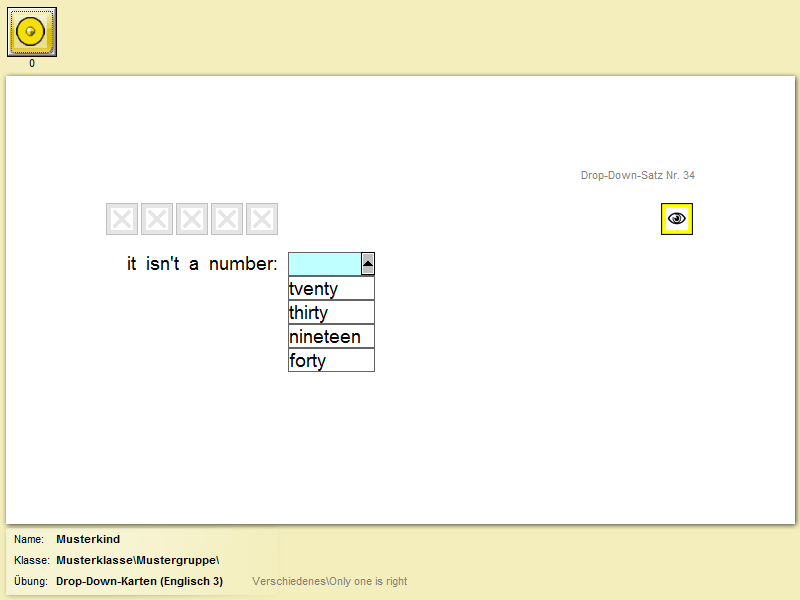Image resolution: width=800 pixels, height=600 pixels.
Task: Select the "forty" option
Action: [x=331, y=361]
